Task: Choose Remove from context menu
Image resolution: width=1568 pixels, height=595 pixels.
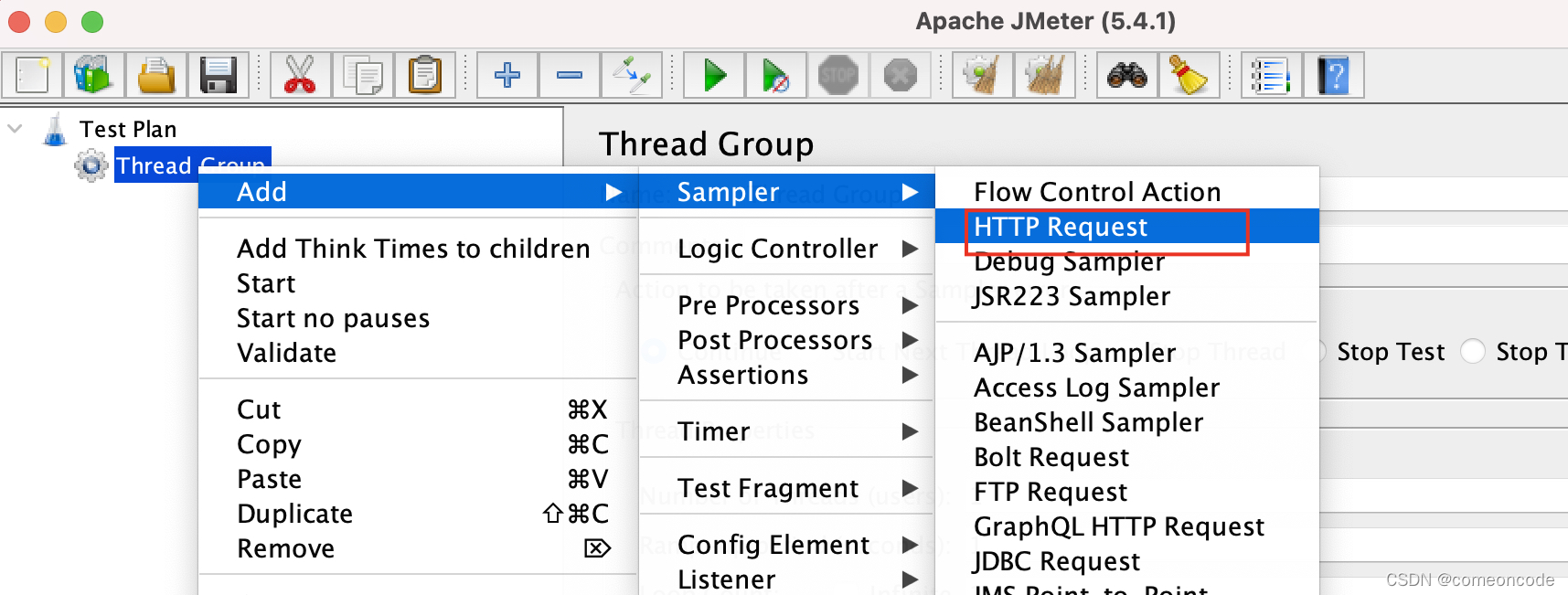Action: coord(418,548)
